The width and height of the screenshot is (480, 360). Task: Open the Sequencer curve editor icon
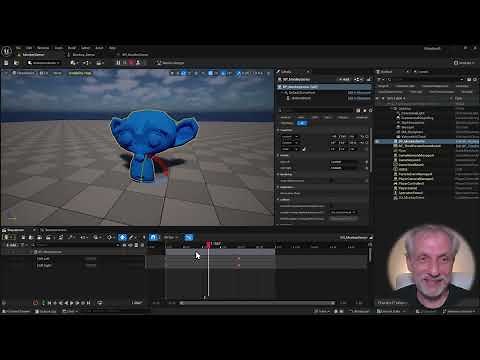tap(189, 237)
